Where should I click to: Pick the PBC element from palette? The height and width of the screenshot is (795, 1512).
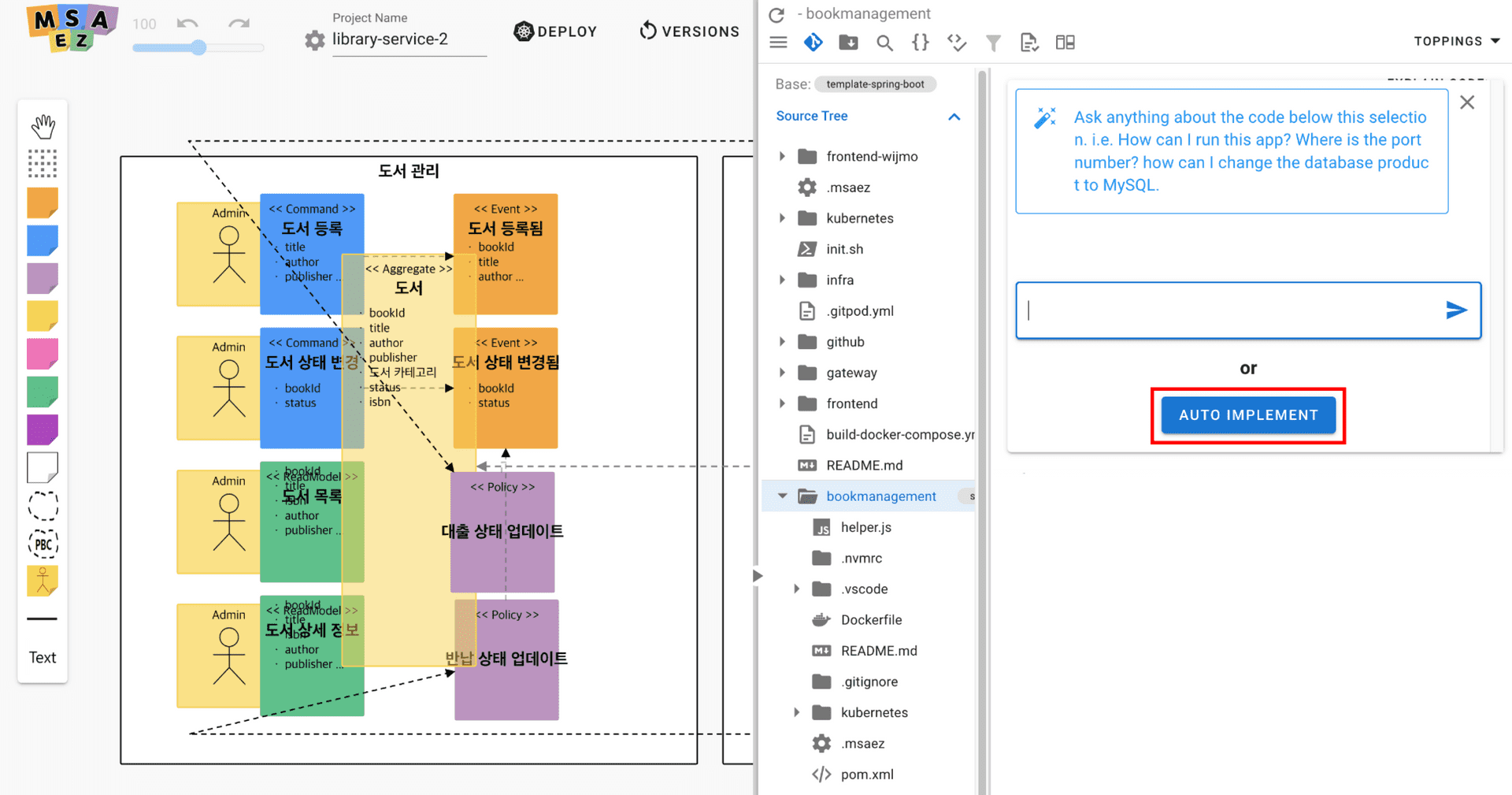(x=43, y=544)
